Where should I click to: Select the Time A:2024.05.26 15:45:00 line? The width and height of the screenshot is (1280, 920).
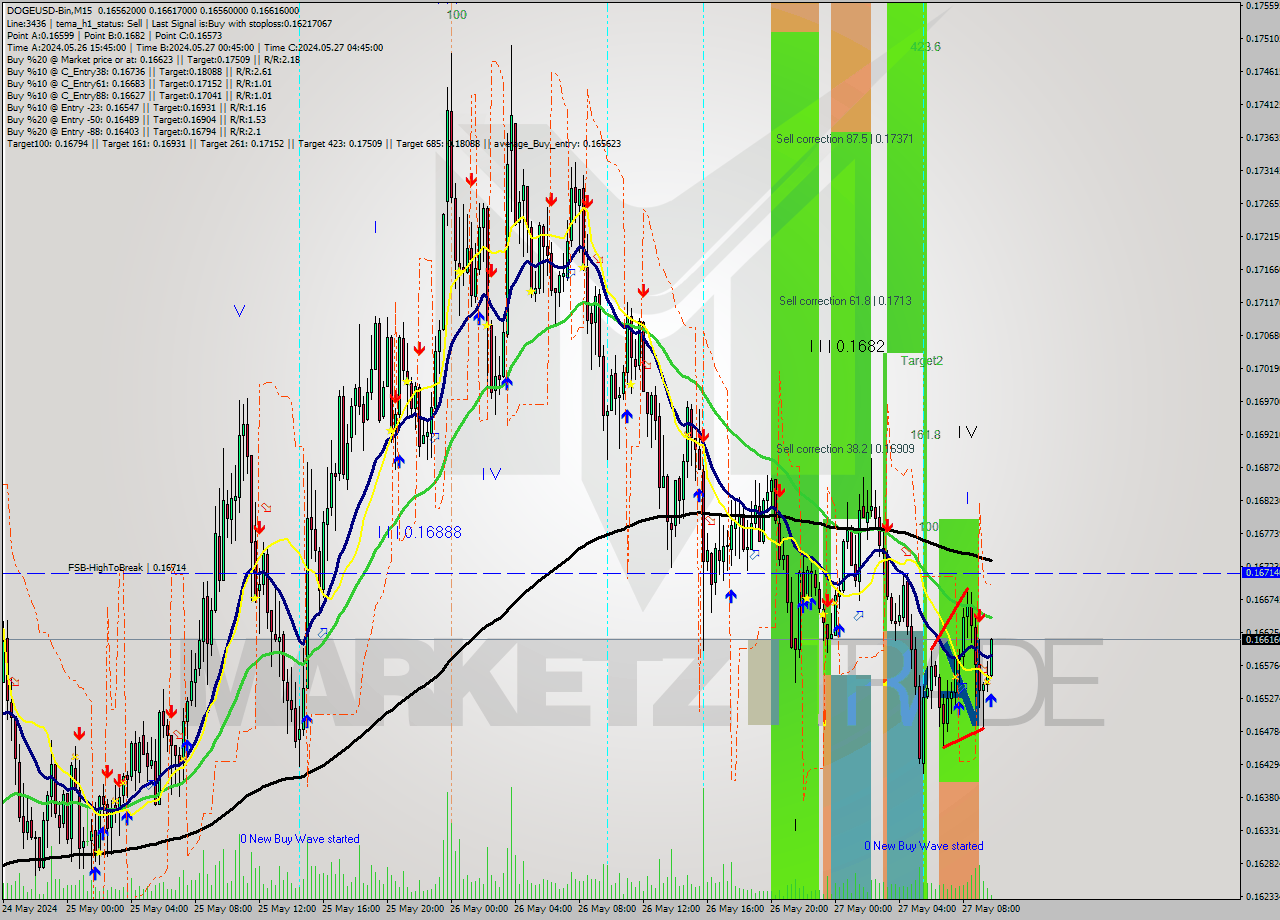pyautogui.click(x=194, y=47)
